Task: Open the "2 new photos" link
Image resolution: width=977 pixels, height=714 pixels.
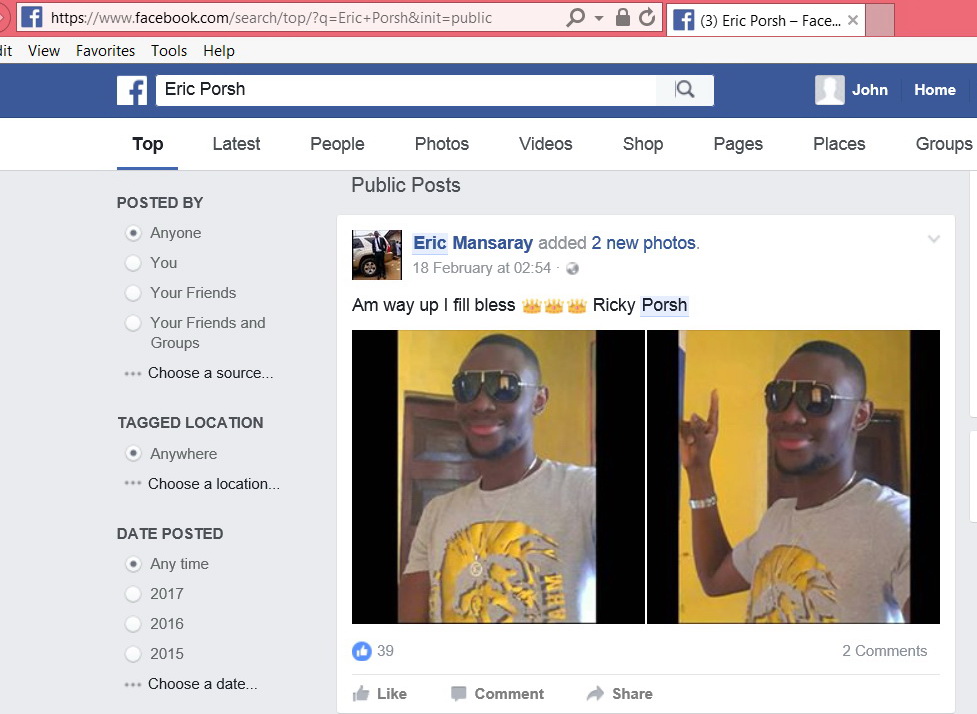Action: click(644, 242)
